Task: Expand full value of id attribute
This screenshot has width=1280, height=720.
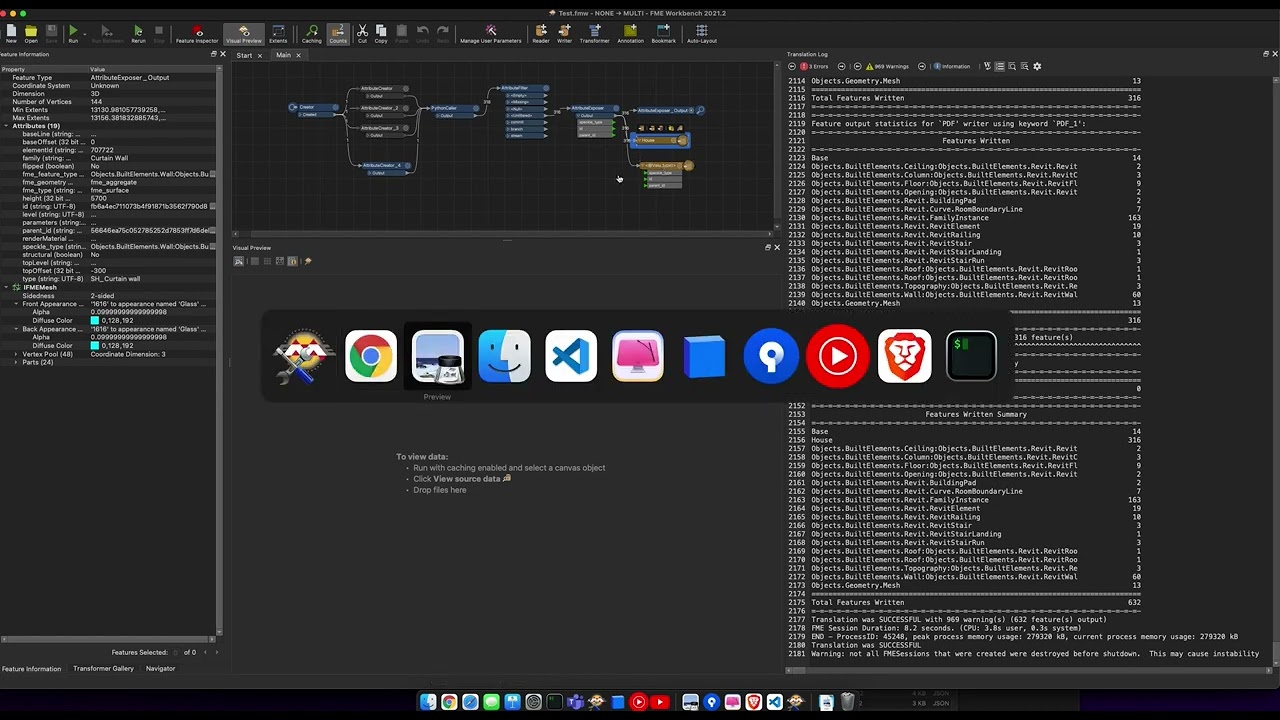Action: click(x=212, y=207)
